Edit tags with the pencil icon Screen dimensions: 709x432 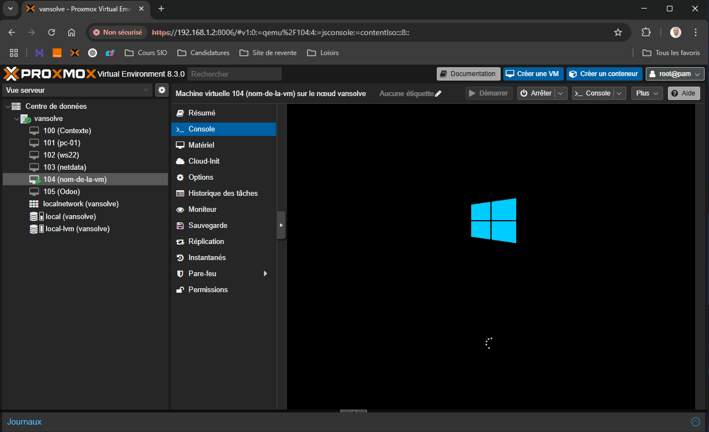pos(438,94)
